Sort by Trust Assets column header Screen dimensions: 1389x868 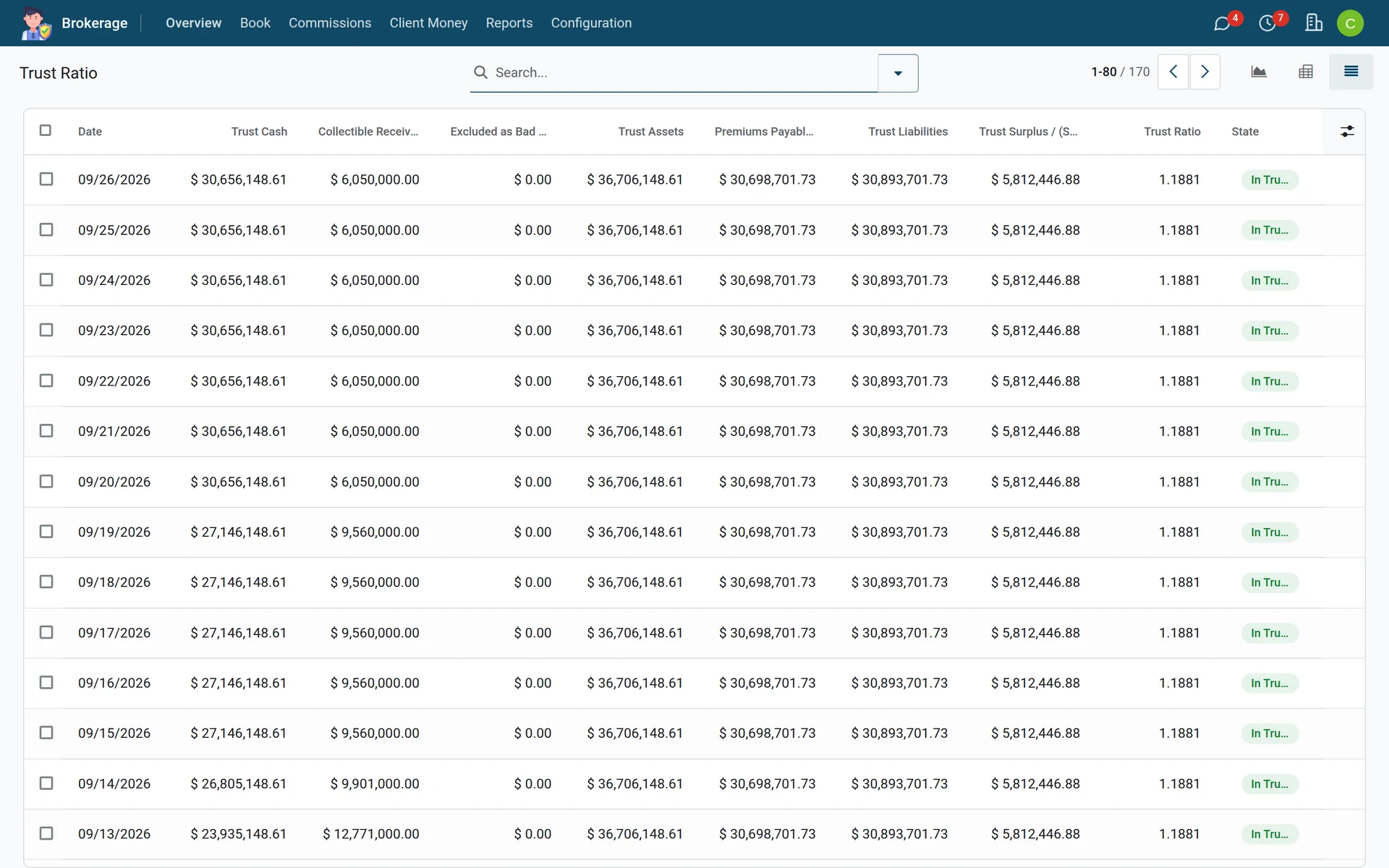point(650,132)
